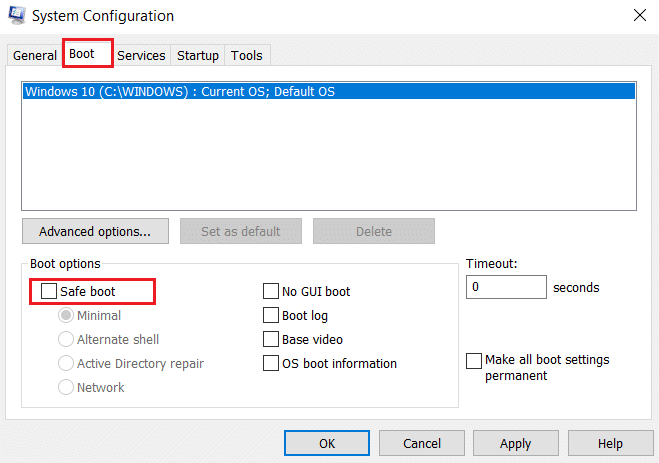Screen dimensions: 659x463
Task: Confirm changes with the OK button
Action: (327, 443)
